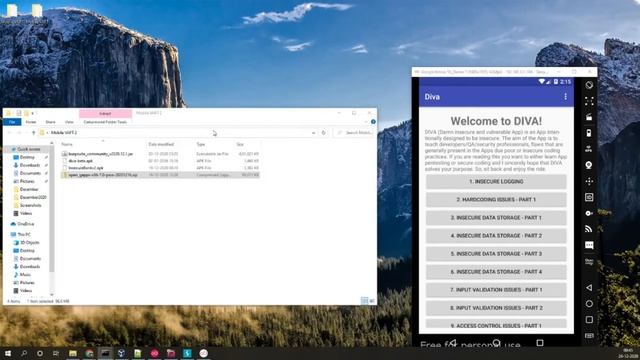
Task: Refresh the Explorer address bar
Action: [324, 133]
